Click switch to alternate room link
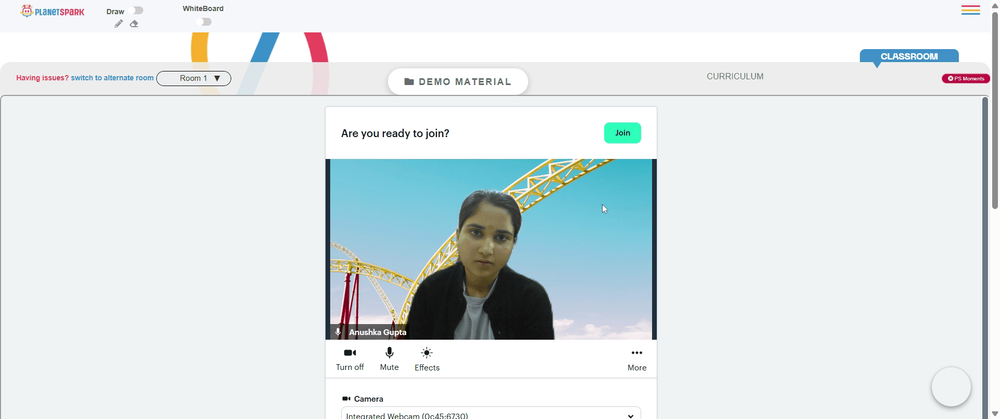 (x=112, y=78)
